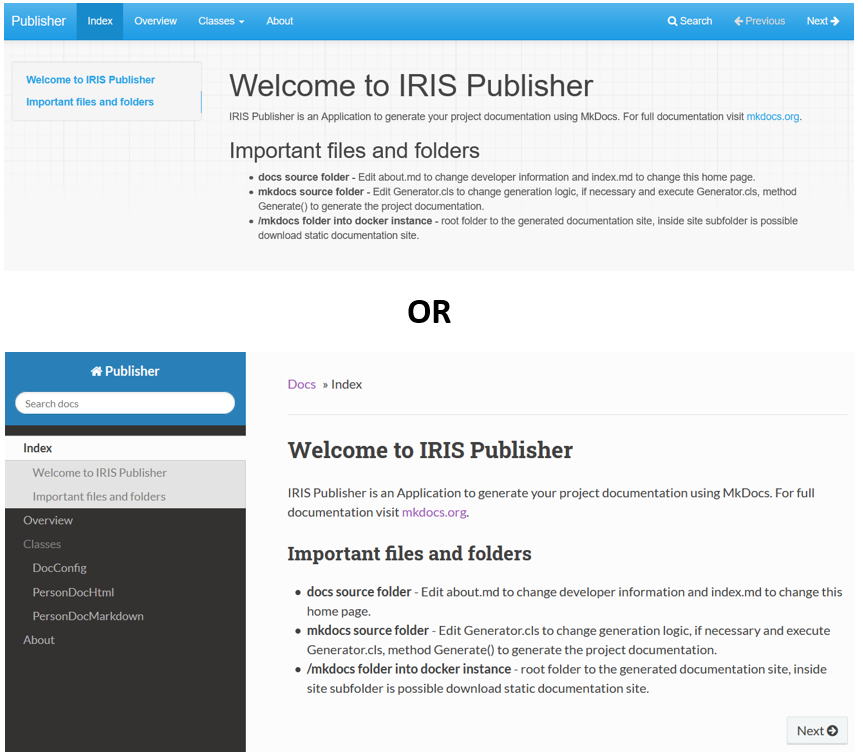Jump to Important files and folders in top table of contents
This screenshot has height=754, width=863.
90,102
